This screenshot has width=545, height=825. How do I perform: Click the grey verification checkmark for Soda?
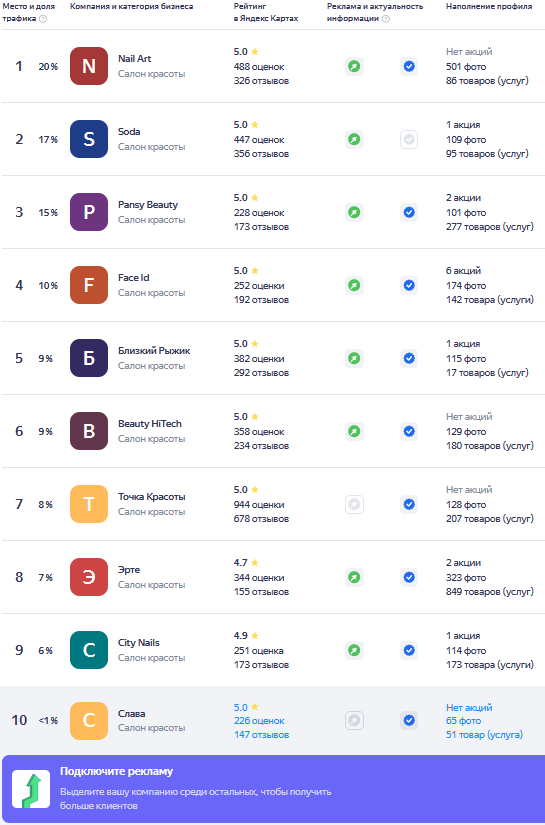coord(409,140)
